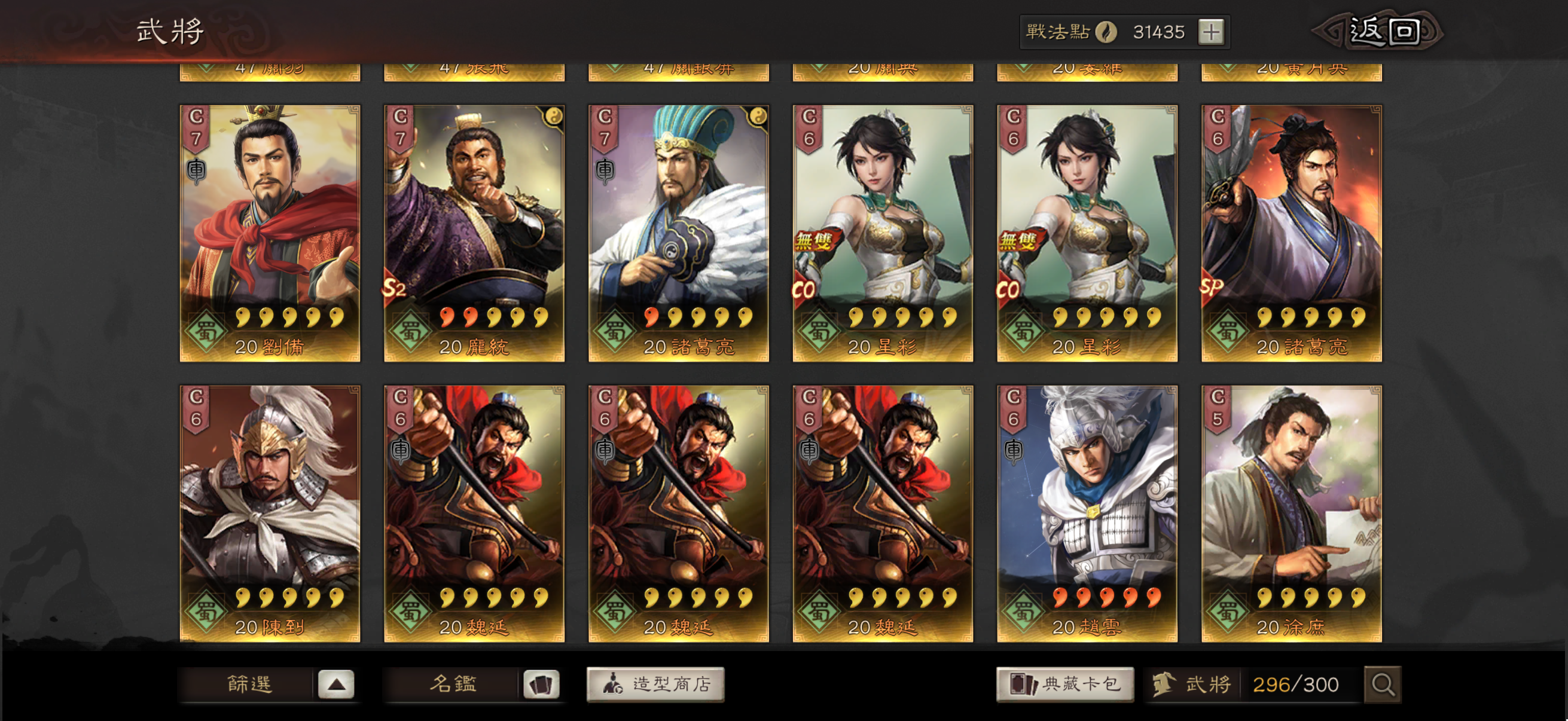Click the yin-yang icon on 龐統 card
This screenshot has height=721, width=1568.
pos(553,116)
